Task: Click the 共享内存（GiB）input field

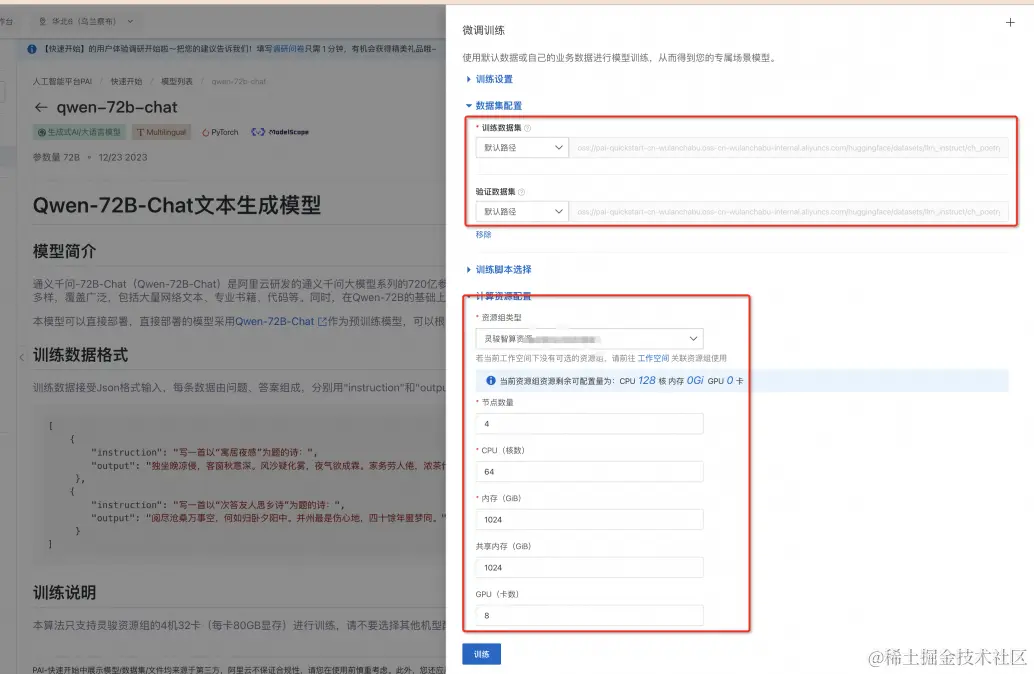Action: (589, 567)
